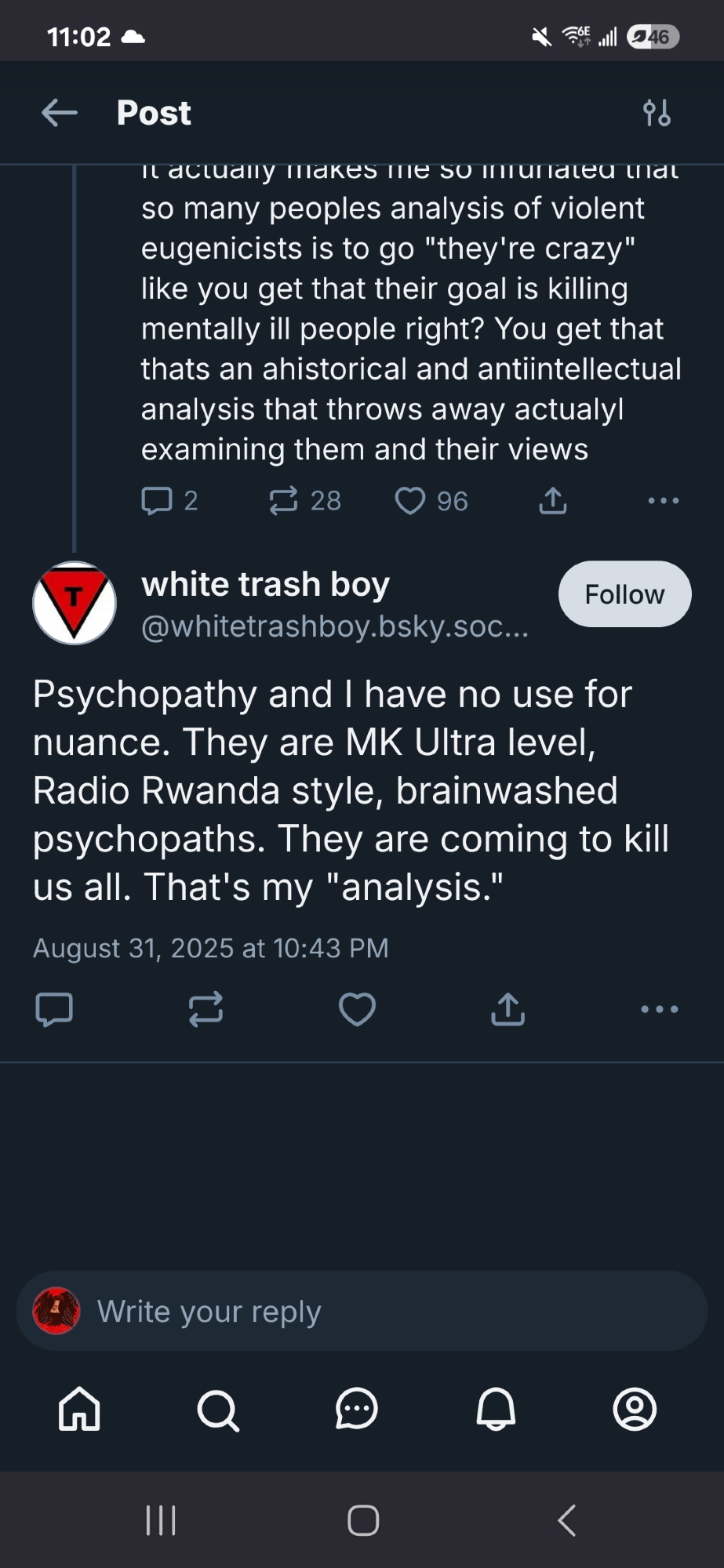
Task: Open thread settings sliders icon
Action: point(657,113)
